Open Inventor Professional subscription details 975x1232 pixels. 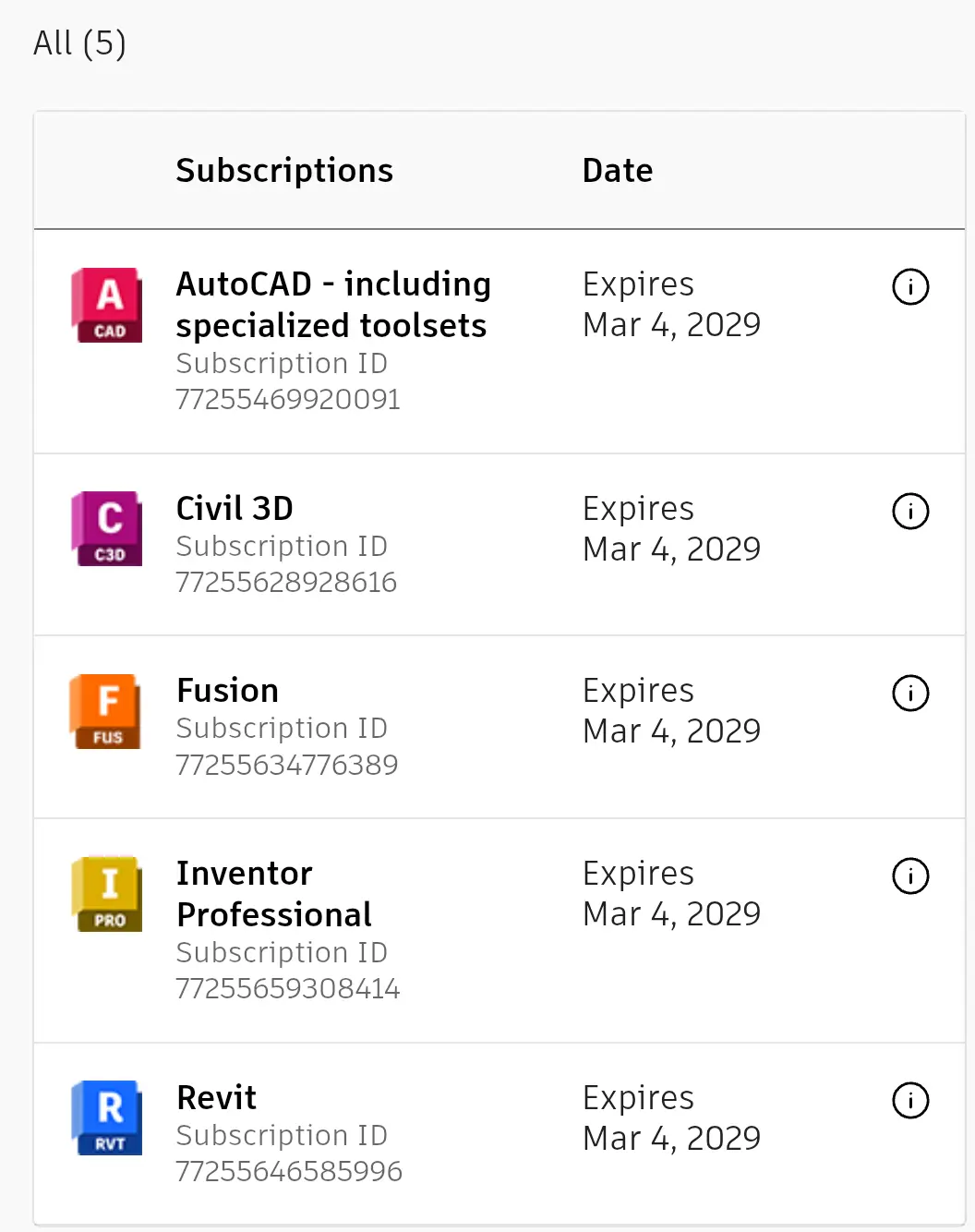274,894
